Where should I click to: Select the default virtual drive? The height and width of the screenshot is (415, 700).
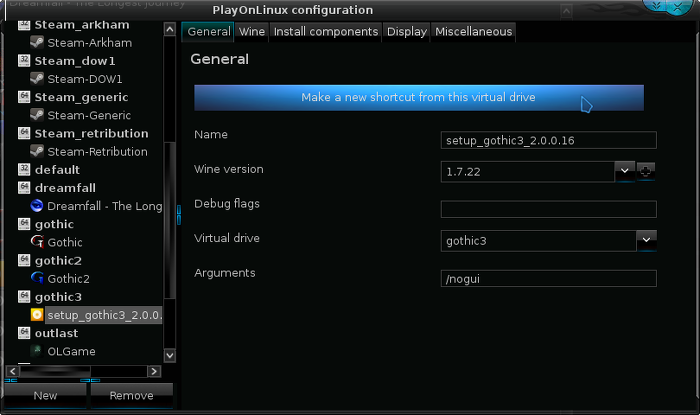click(57, 170)
